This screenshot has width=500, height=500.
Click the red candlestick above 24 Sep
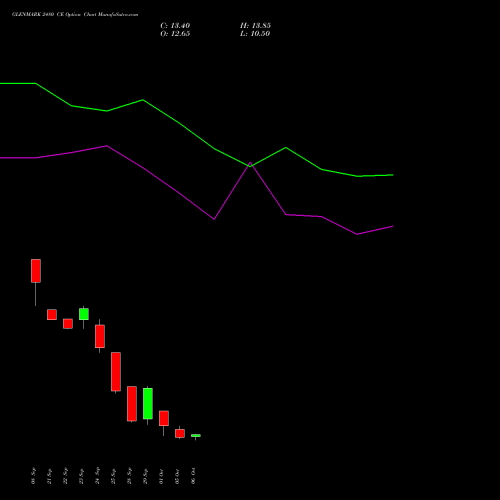tap(100, 336)
